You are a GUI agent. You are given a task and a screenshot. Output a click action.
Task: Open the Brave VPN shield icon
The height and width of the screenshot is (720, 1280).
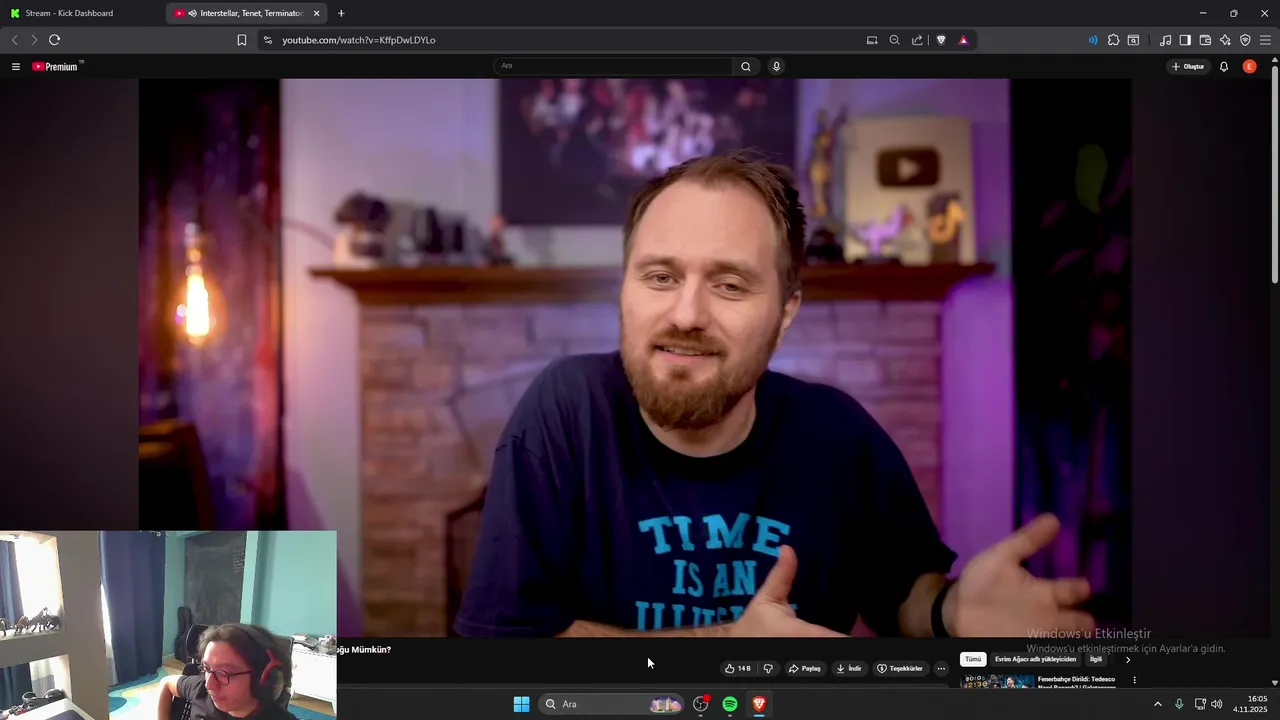pyautogui.click(x=1245, y=40)
